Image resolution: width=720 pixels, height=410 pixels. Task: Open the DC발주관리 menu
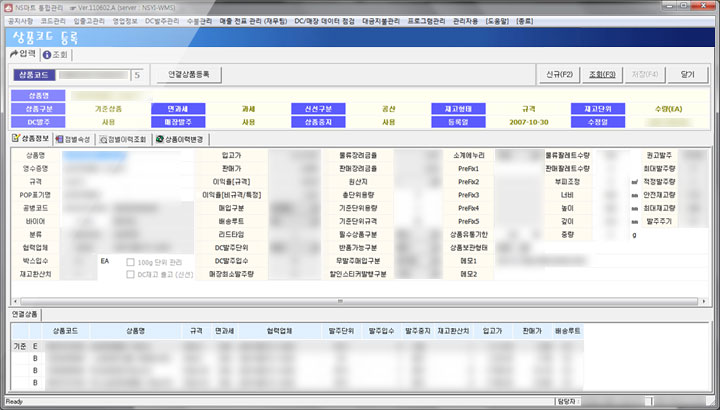click(162, 21)
